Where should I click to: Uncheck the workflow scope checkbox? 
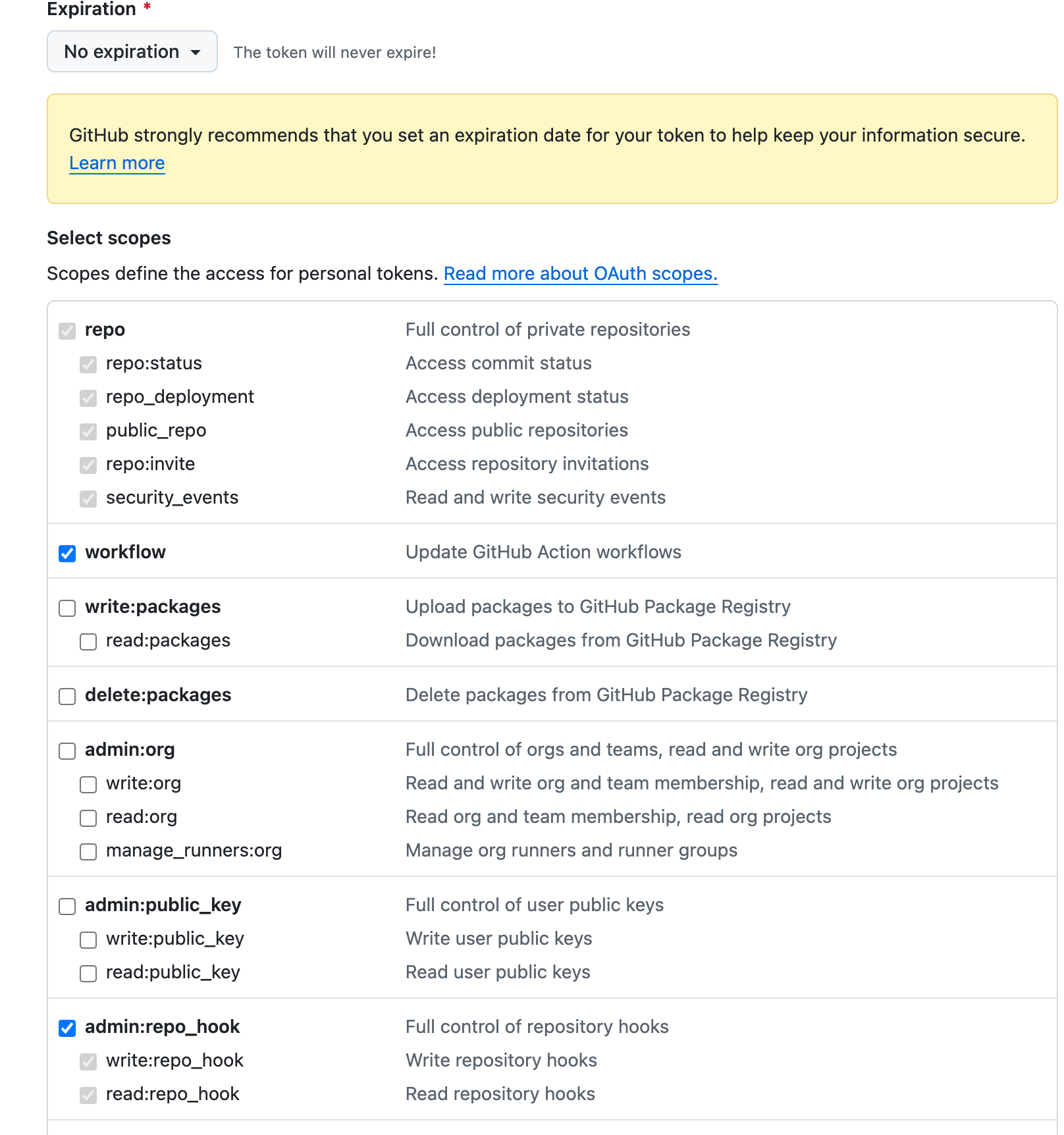pyautogui.click(x=67, y=553)
